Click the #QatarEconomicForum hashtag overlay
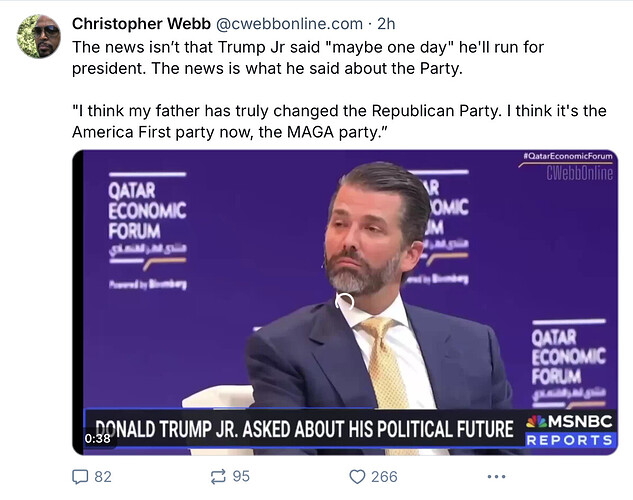Viewport: 633px width, 500px height. (568, 156)
